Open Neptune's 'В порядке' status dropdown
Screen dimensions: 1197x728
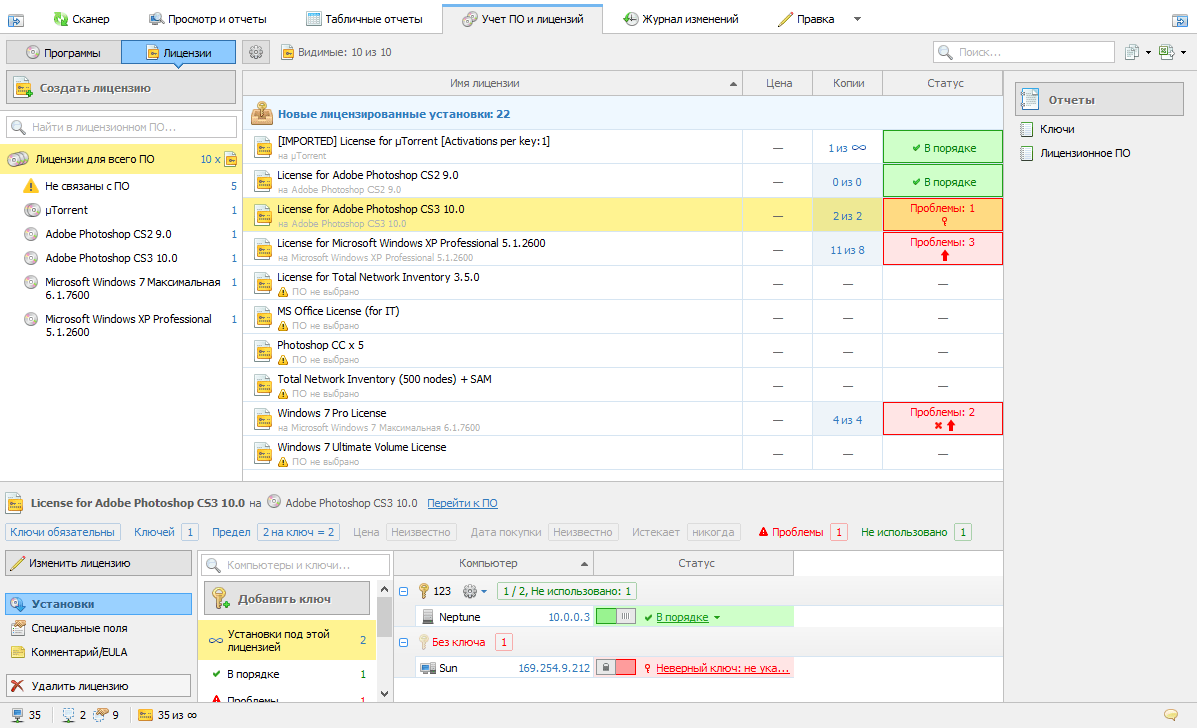pos(717,617)
